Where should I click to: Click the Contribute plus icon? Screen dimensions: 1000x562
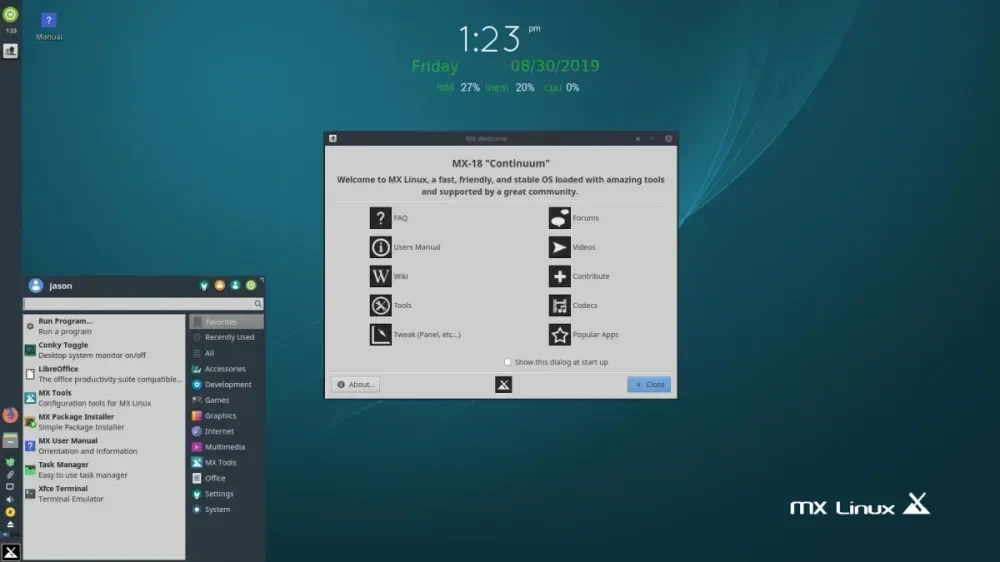click(x=559, y=276)
